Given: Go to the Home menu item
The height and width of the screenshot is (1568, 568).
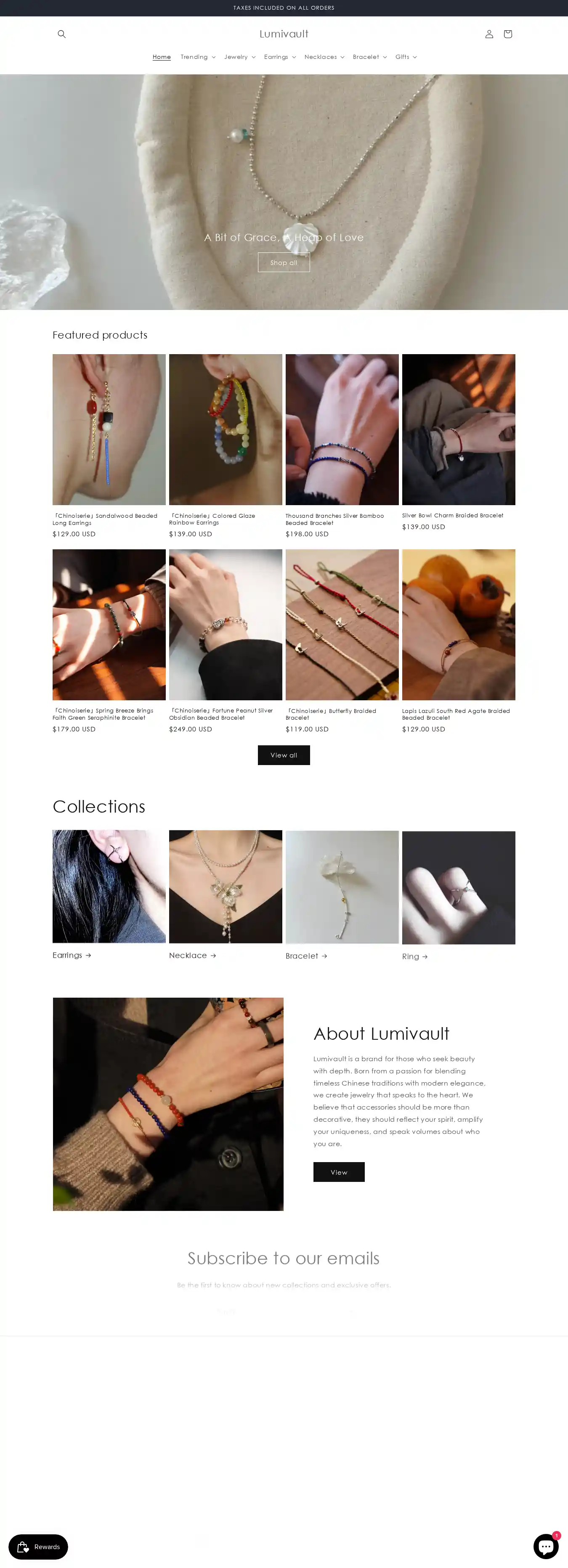Looking at the screenshot, I should point(161,57).
